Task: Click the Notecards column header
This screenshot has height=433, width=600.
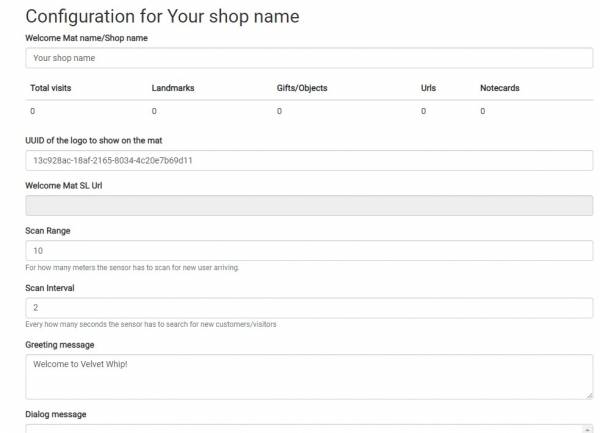Action: tap(500, 88)
